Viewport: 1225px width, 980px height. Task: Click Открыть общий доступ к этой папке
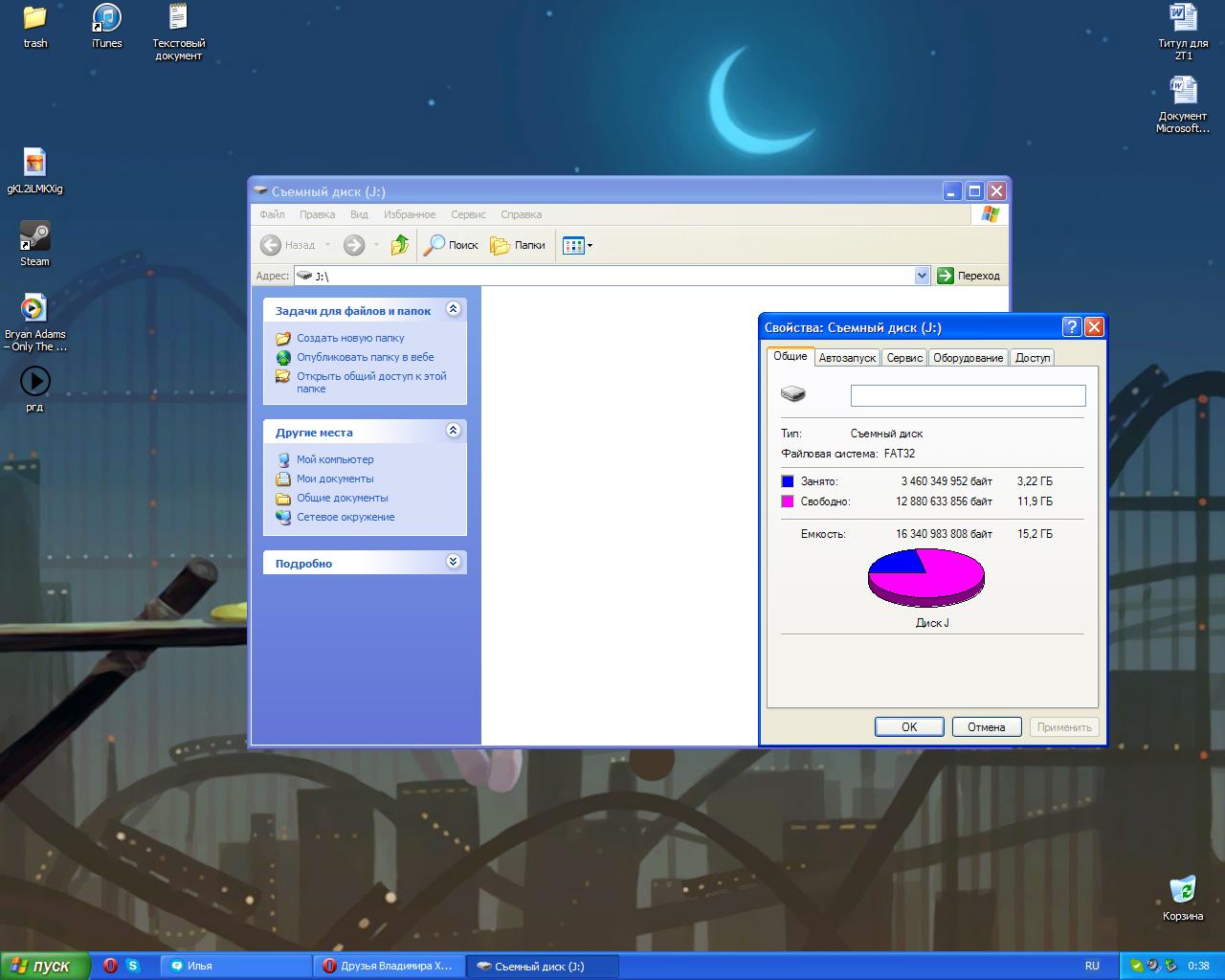(371, 382)
